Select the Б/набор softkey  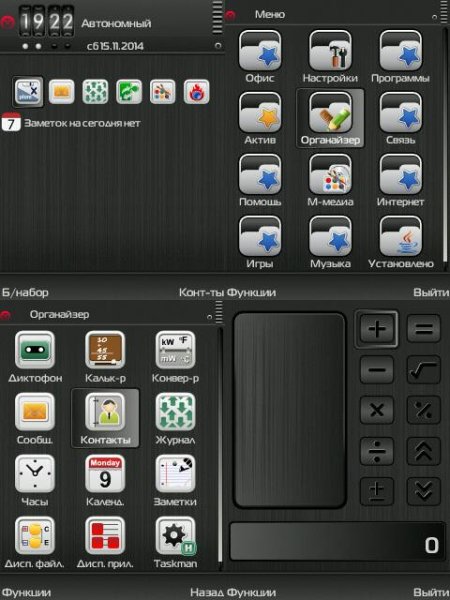pyautogui.click(x=25, y=292)
